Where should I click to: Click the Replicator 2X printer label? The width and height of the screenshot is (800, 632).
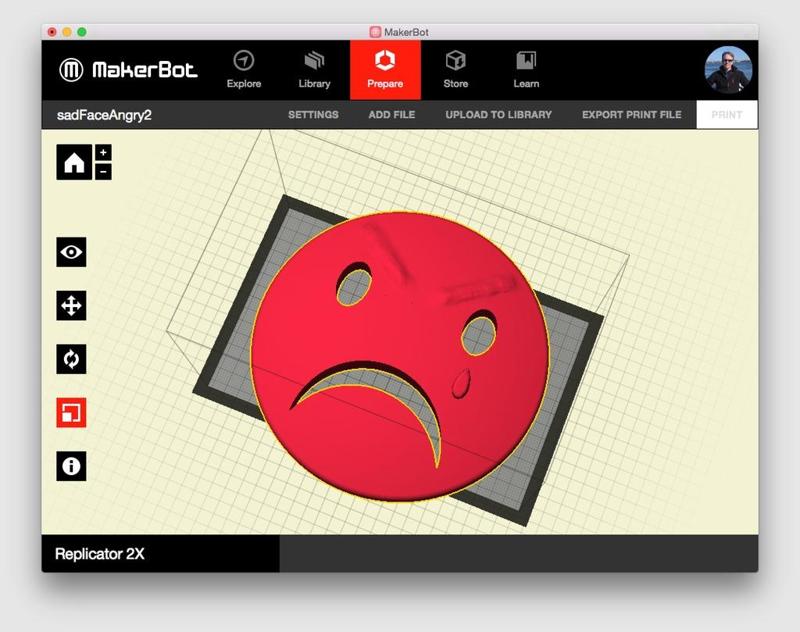99,554
